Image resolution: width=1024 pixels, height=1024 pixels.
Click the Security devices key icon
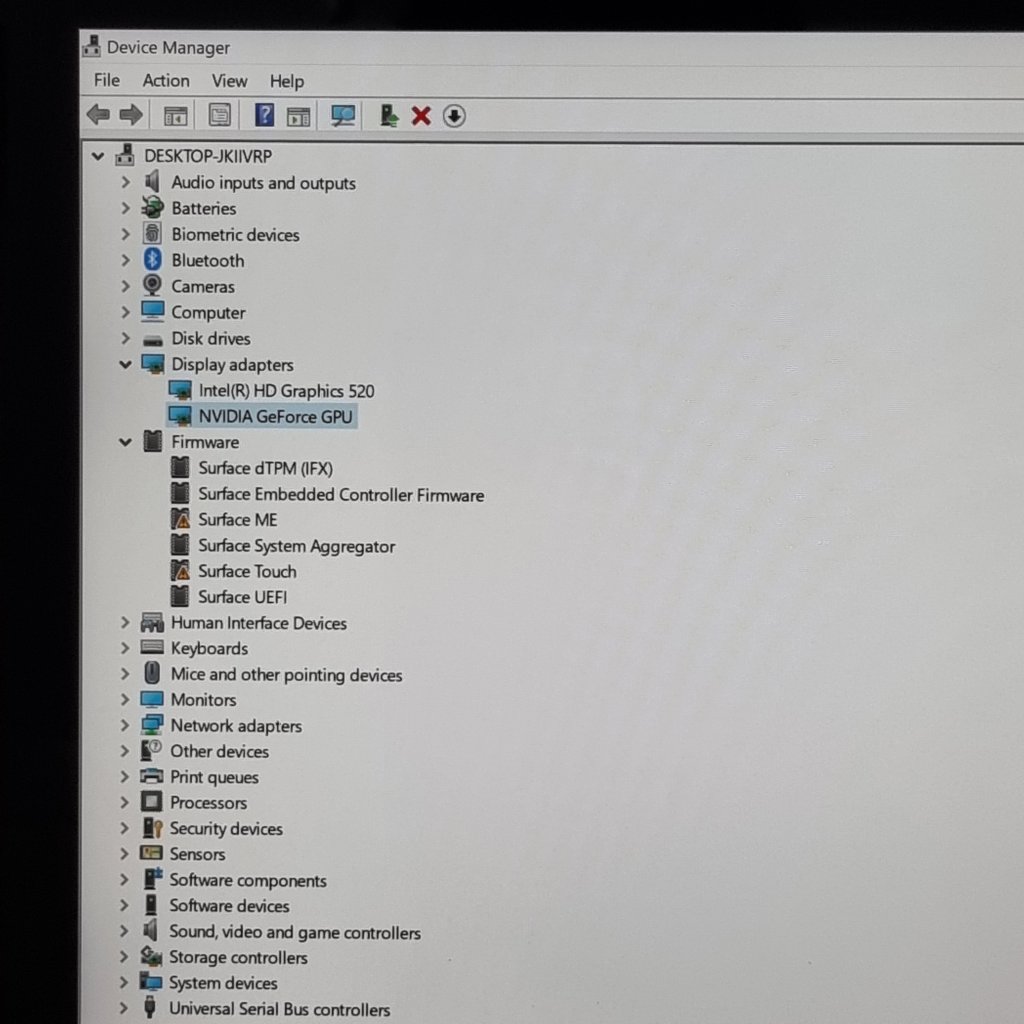click(152, 828)
